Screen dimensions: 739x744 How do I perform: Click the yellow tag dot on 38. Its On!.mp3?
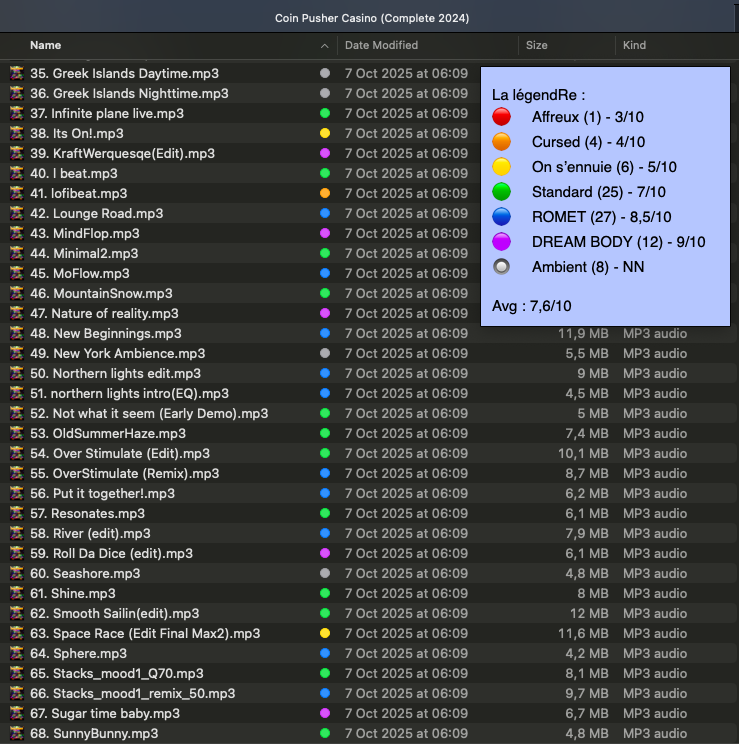point(325,133)
